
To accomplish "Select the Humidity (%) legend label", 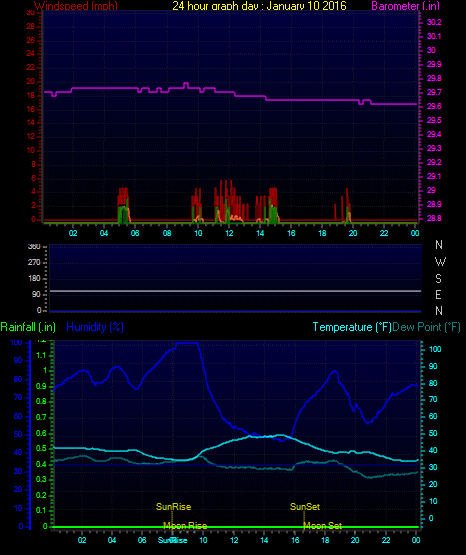I will pyautogui.click(x=95, y=327).
